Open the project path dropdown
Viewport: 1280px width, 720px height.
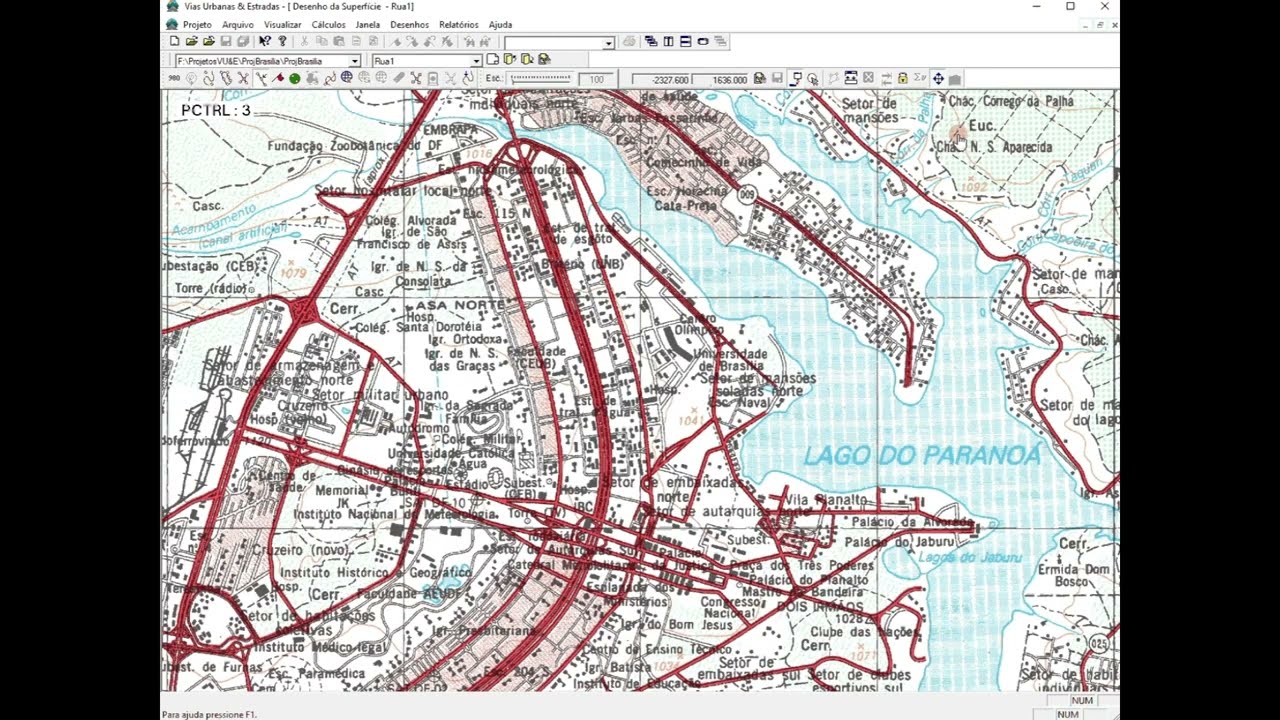pos(355,61)
